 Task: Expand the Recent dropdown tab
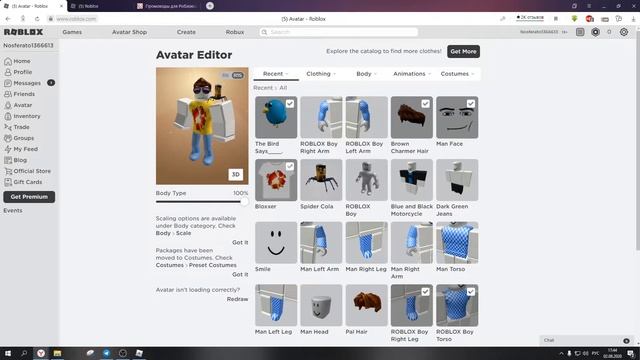276,74
